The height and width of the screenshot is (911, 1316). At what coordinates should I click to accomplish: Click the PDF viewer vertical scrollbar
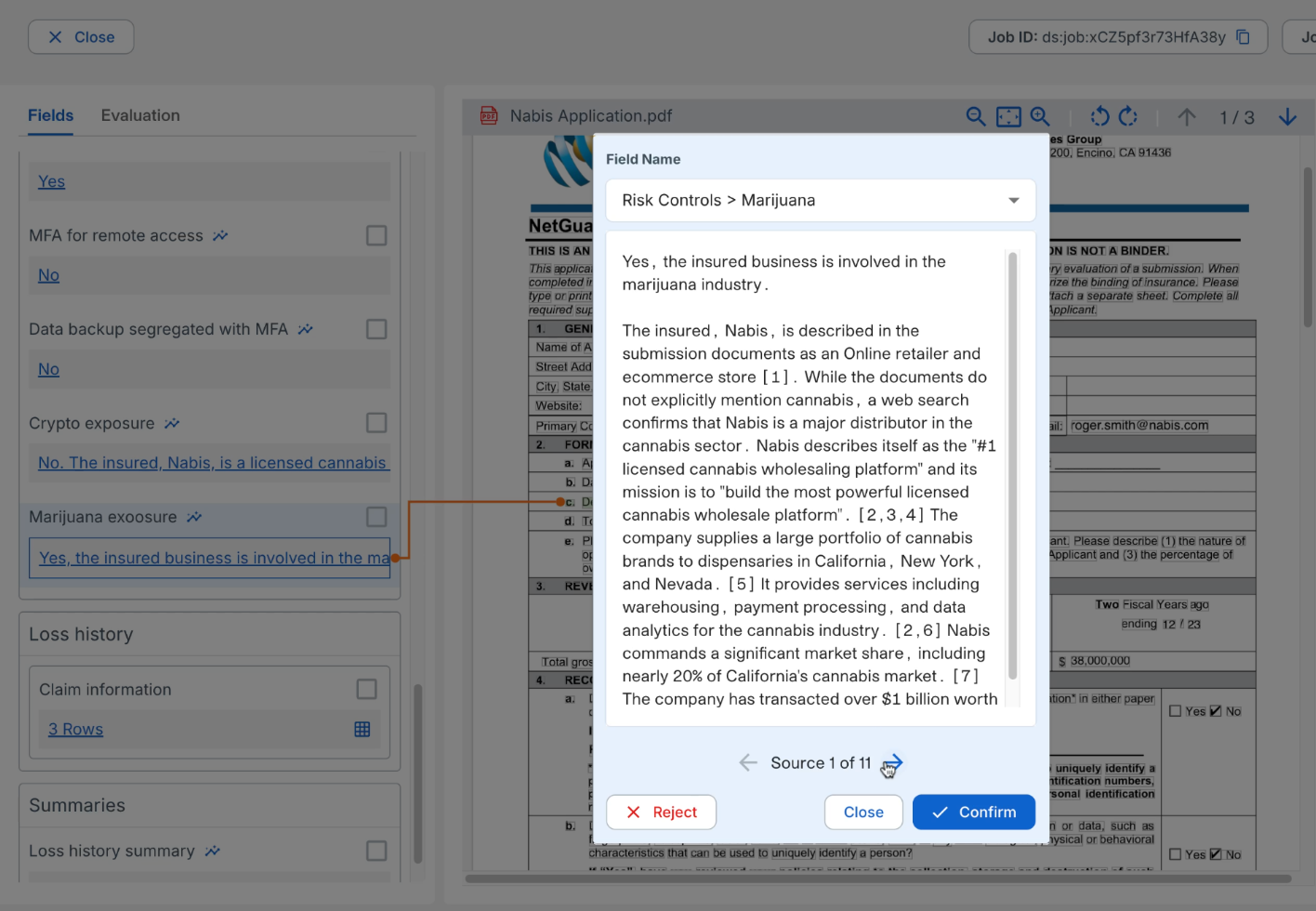[1307, 246]
